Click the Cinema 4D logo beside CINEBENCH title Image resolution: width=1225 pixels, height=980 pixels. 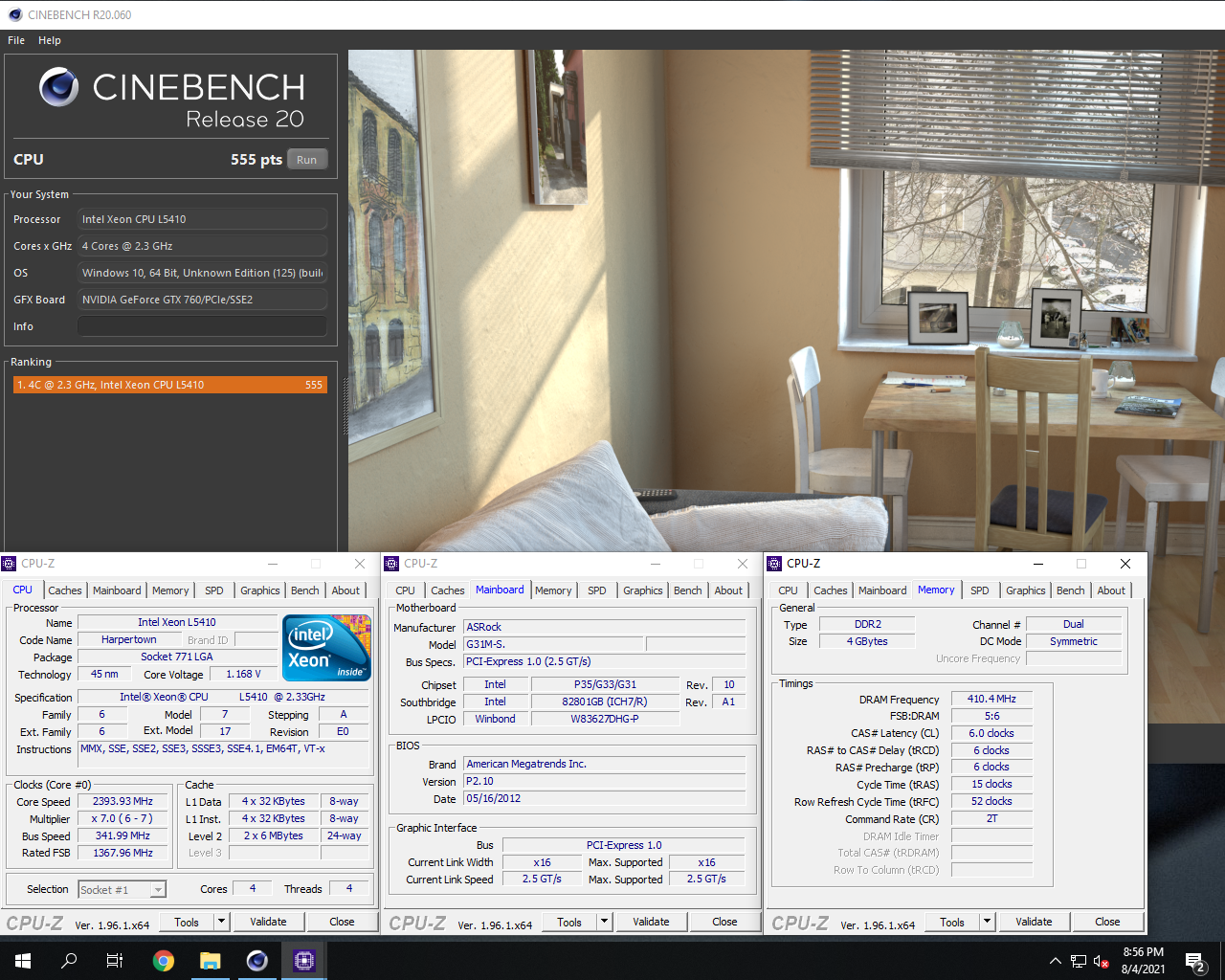(59, 87)
